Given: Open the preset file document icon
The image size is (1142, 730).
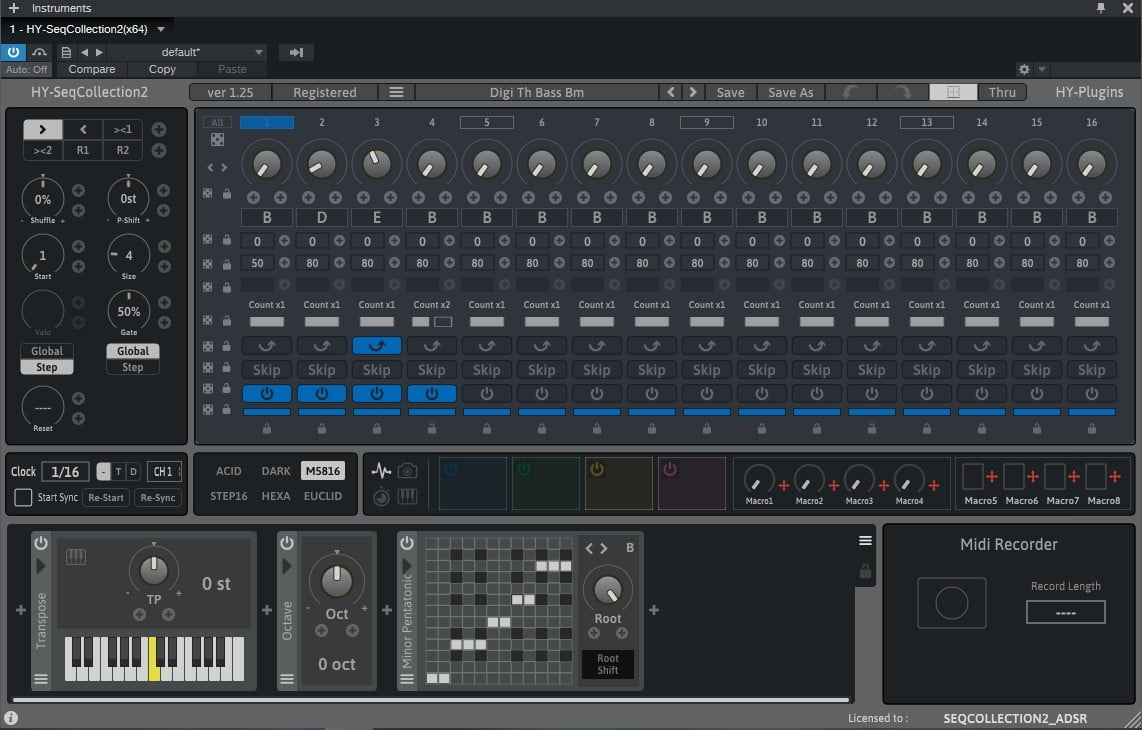Looking at the screenshot, I should click(x=66, y=52).
